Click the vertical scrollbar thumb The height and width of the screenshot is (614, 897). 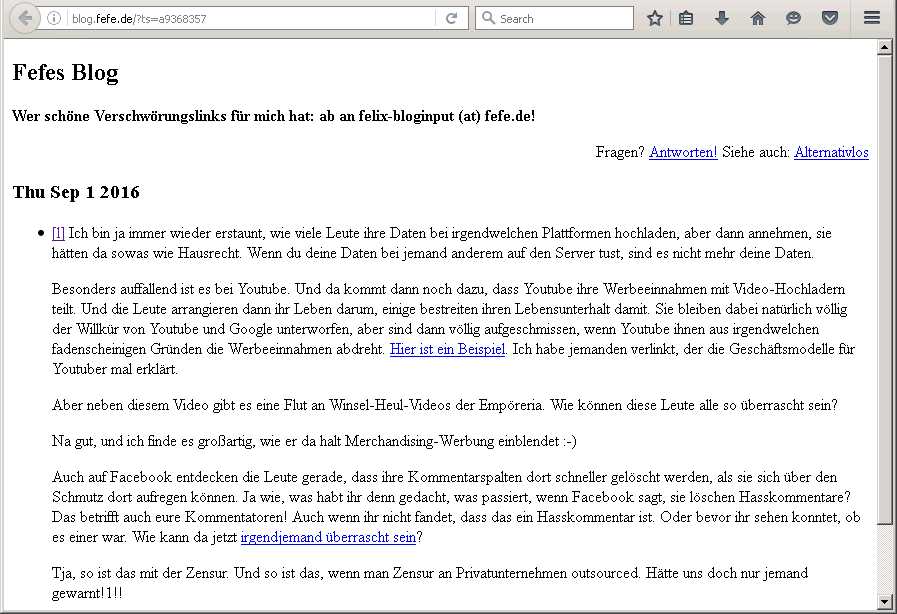point(885,290)
